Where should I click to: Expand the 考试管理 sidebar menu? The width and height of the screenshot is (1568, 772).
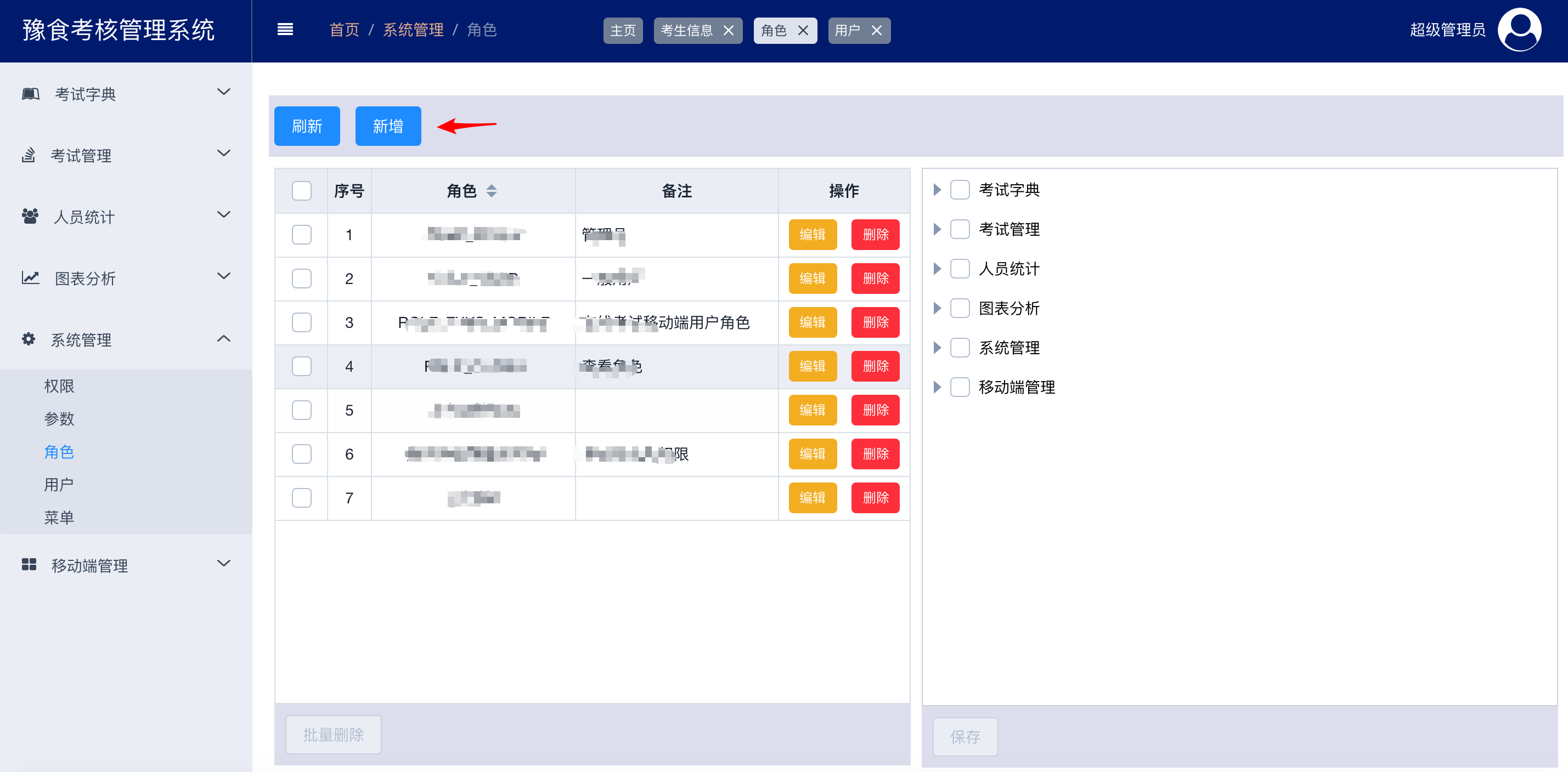click(223, 154)
